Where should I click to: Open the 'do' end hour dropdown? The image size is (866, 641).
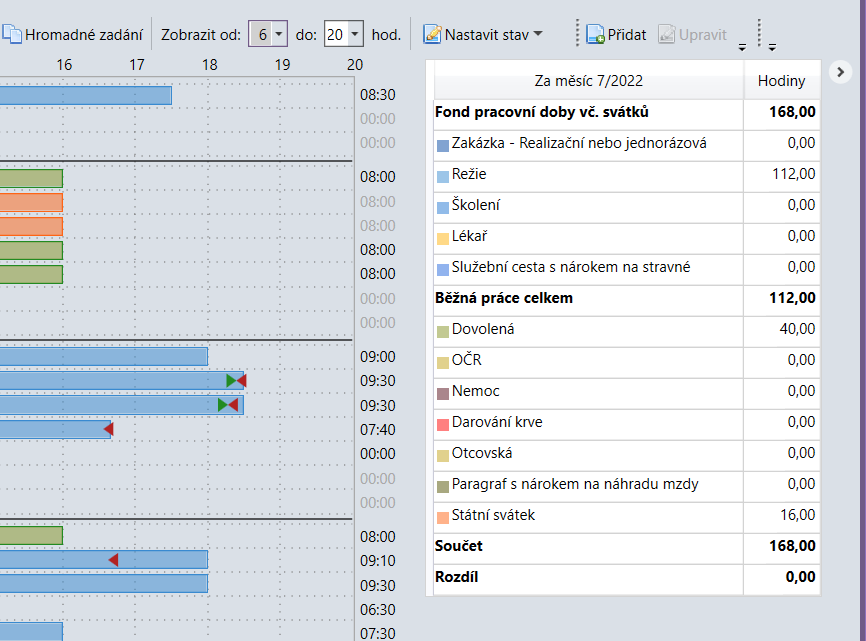[355, 34]
